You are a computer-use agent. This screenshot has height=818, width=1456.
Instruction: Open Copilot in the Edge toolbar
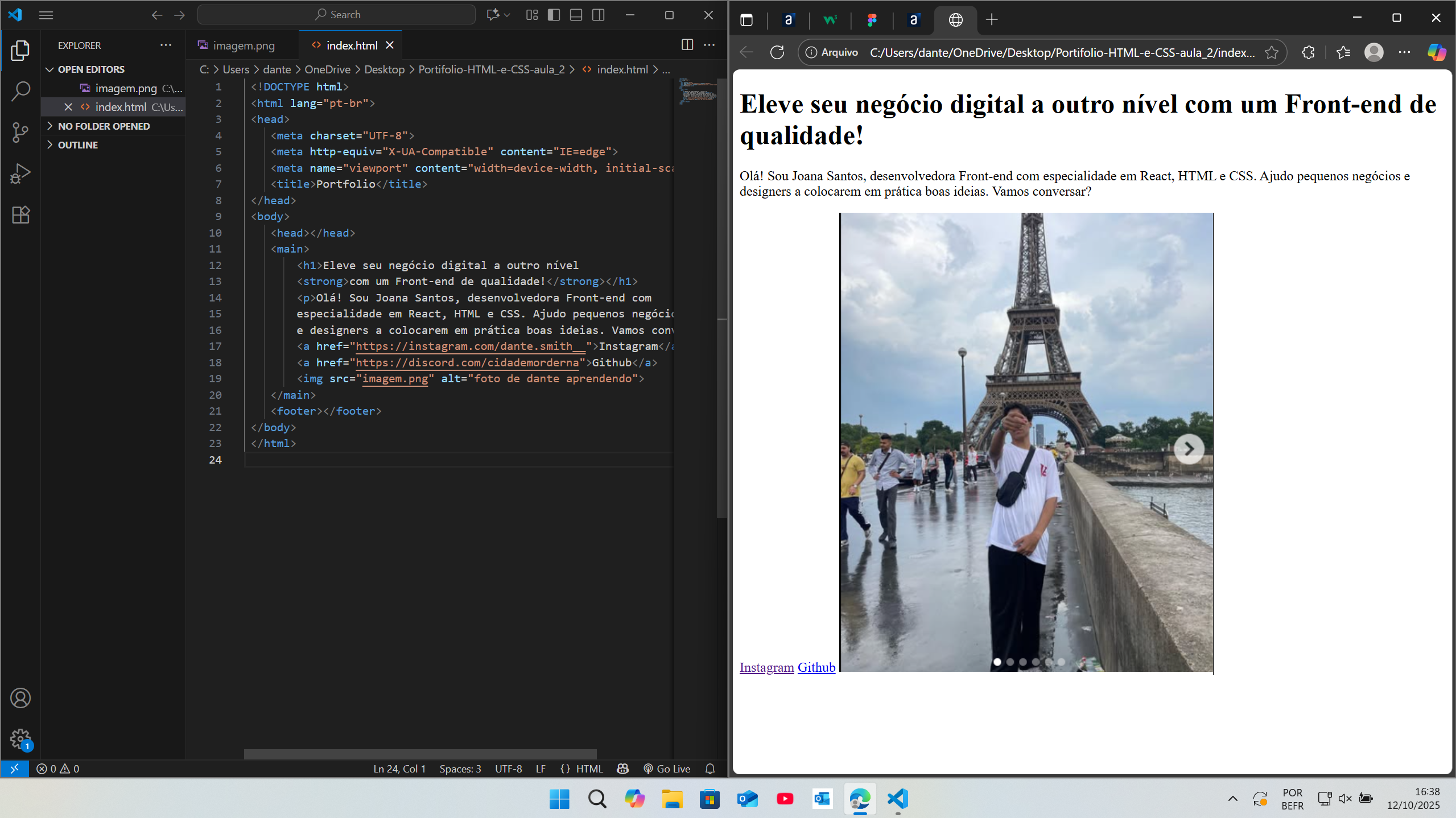pos(1436,52)
